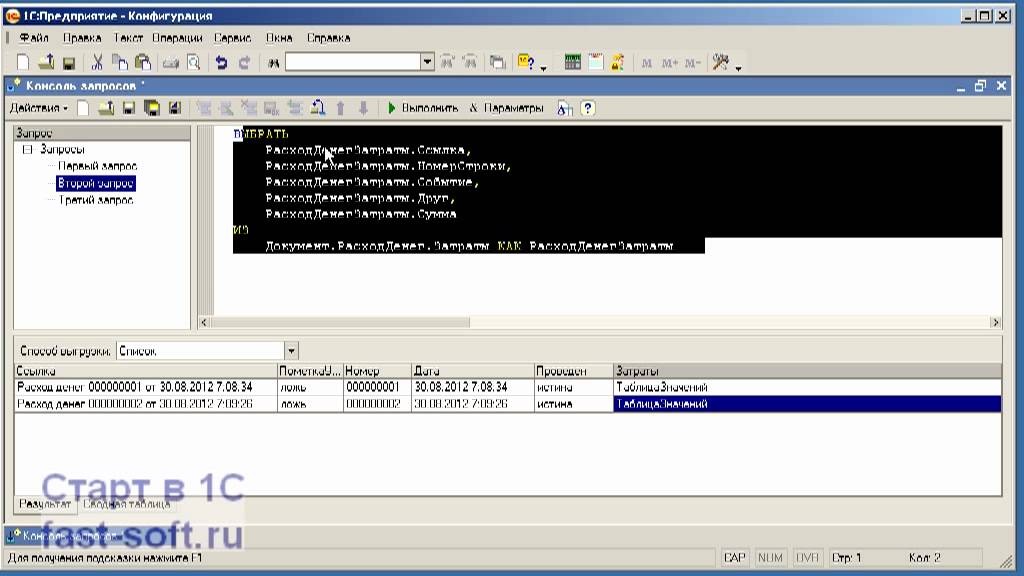
Task: Click the text format icon after Параметры
Action: coord(565,108)
